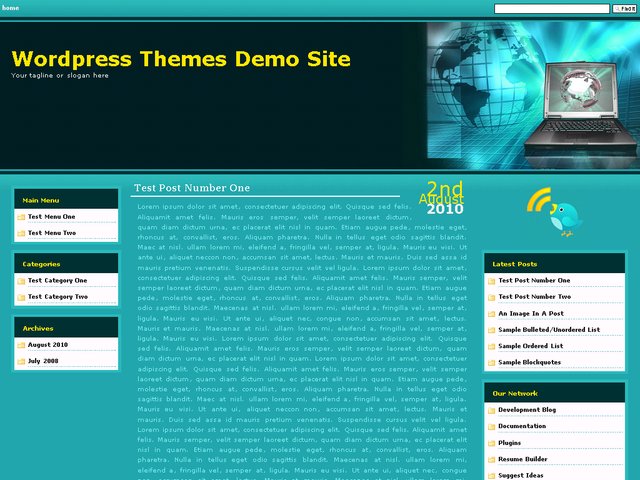Click the Twitter bird RSS icon
Screen dimensions: 640x480
tap(554, 212)
